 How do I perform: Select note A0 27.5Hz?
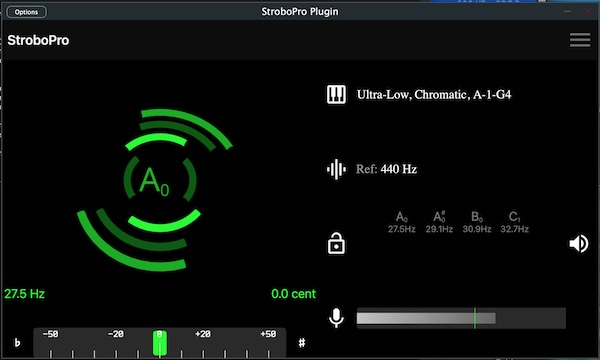click(401, 222)
